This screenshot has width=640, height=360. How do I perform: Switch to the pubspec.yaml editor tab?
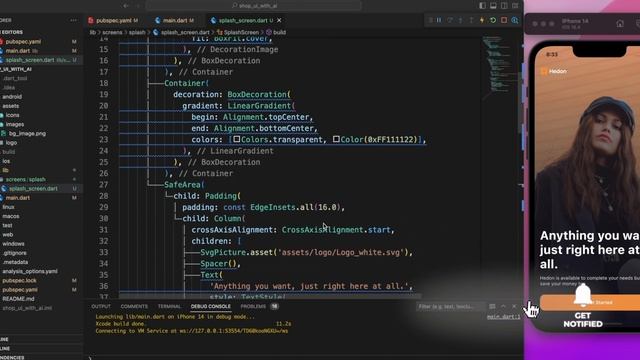tap(113, 20)
